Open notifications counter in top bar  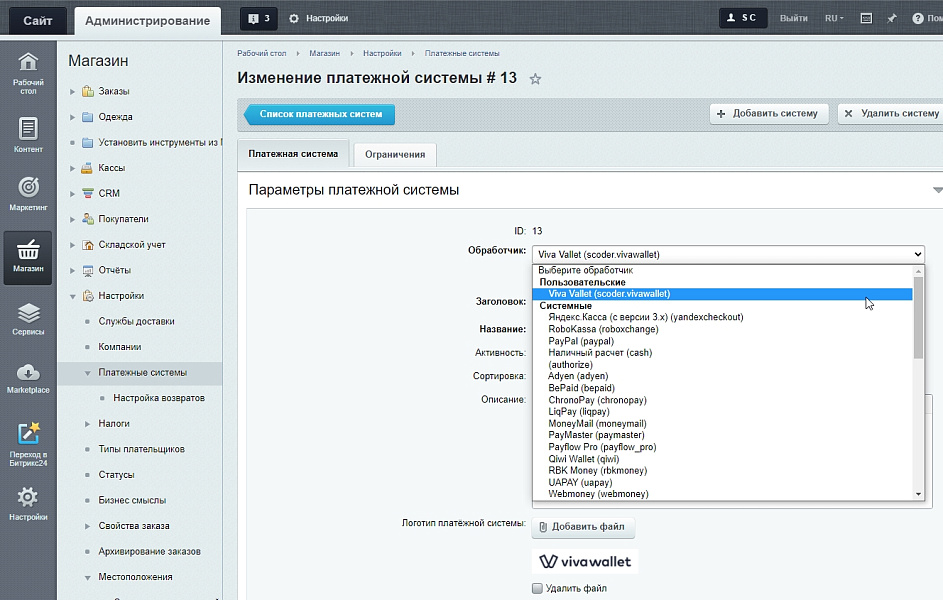[x=258, y=18]
